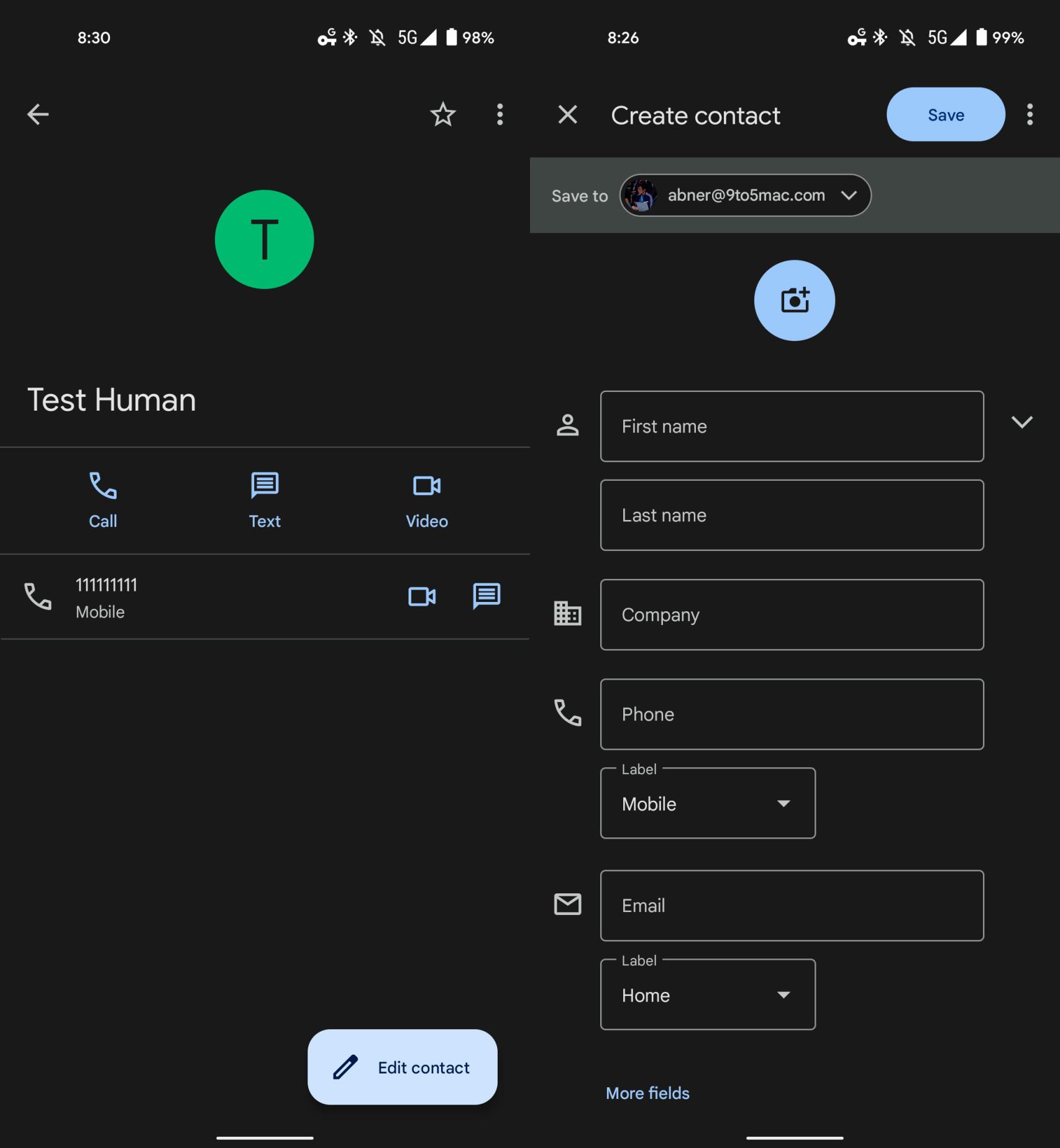Tap the phone icon beside 111111111

pos(38,596)
